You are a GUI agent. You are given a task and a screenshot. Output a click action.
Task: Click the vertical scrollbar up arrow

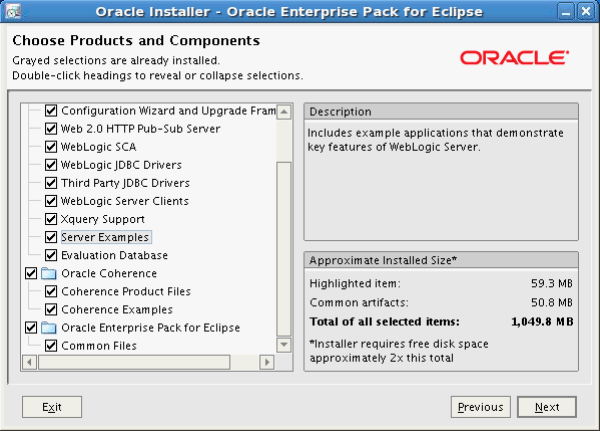pos(284,112)
